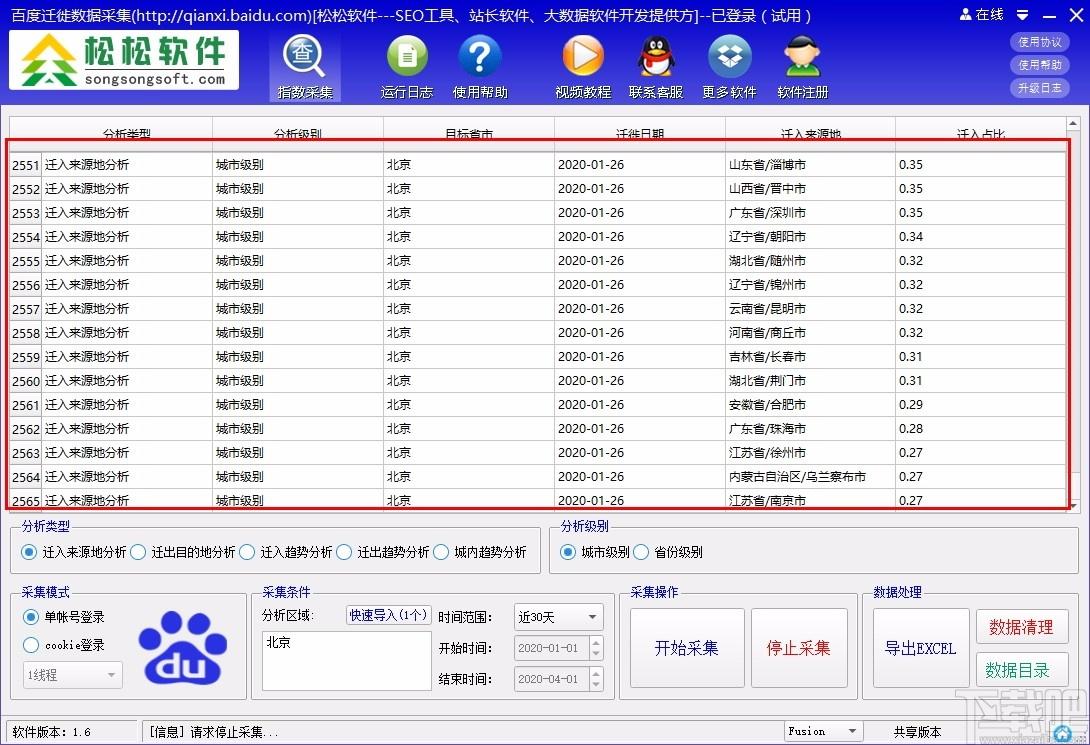Screen dimensions: 1090x745
Task: Select row 2553 广东省/深圳市
Action: (538, 213)
